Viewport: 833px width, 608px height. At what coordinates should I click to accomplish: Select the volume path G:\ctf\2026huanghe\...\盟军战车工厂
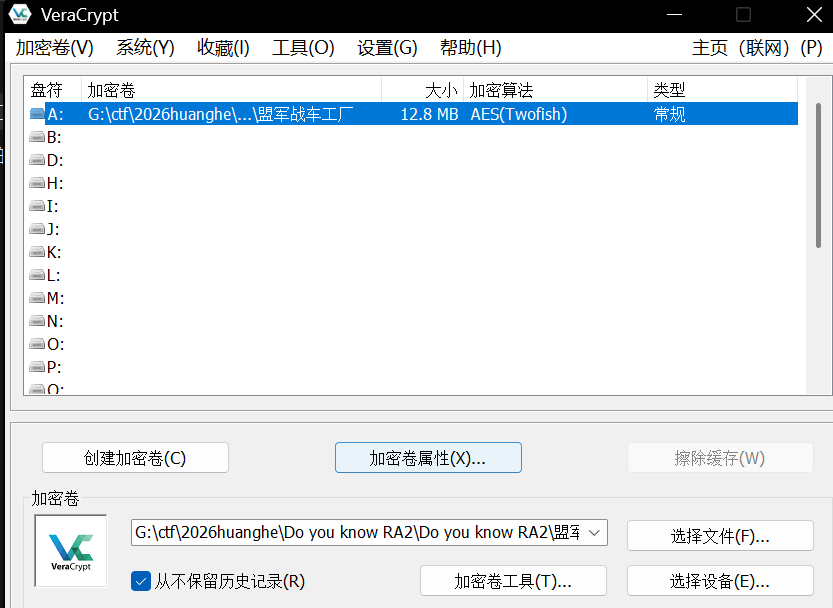[220, 114]
